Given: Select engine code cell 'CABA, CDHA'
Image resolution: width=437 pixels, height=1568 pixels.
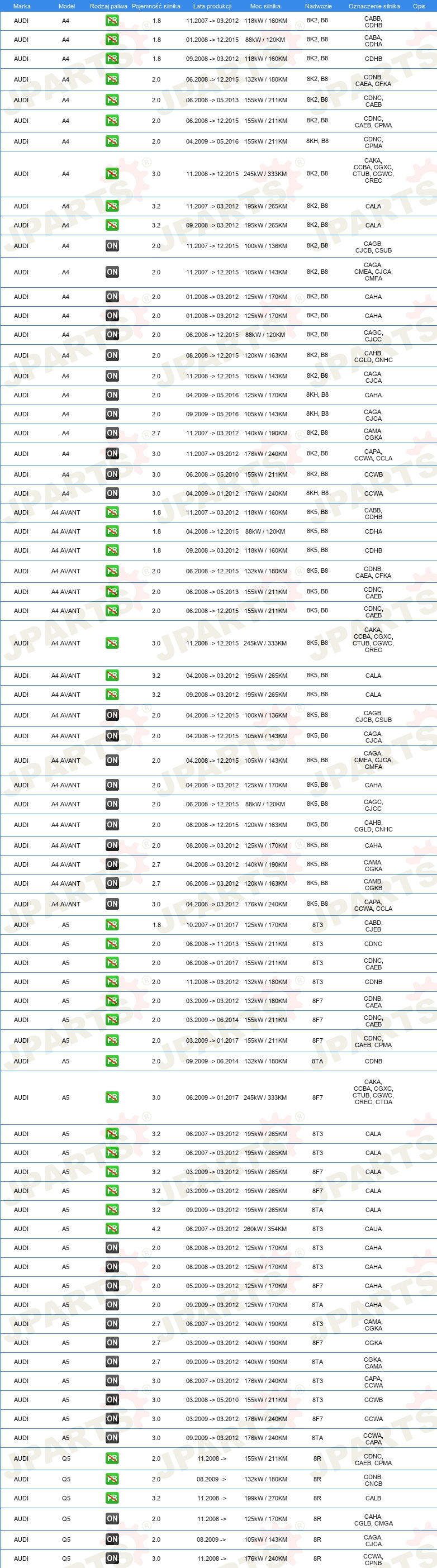Looking at the screenshot, I should click(x=373, y=41).
